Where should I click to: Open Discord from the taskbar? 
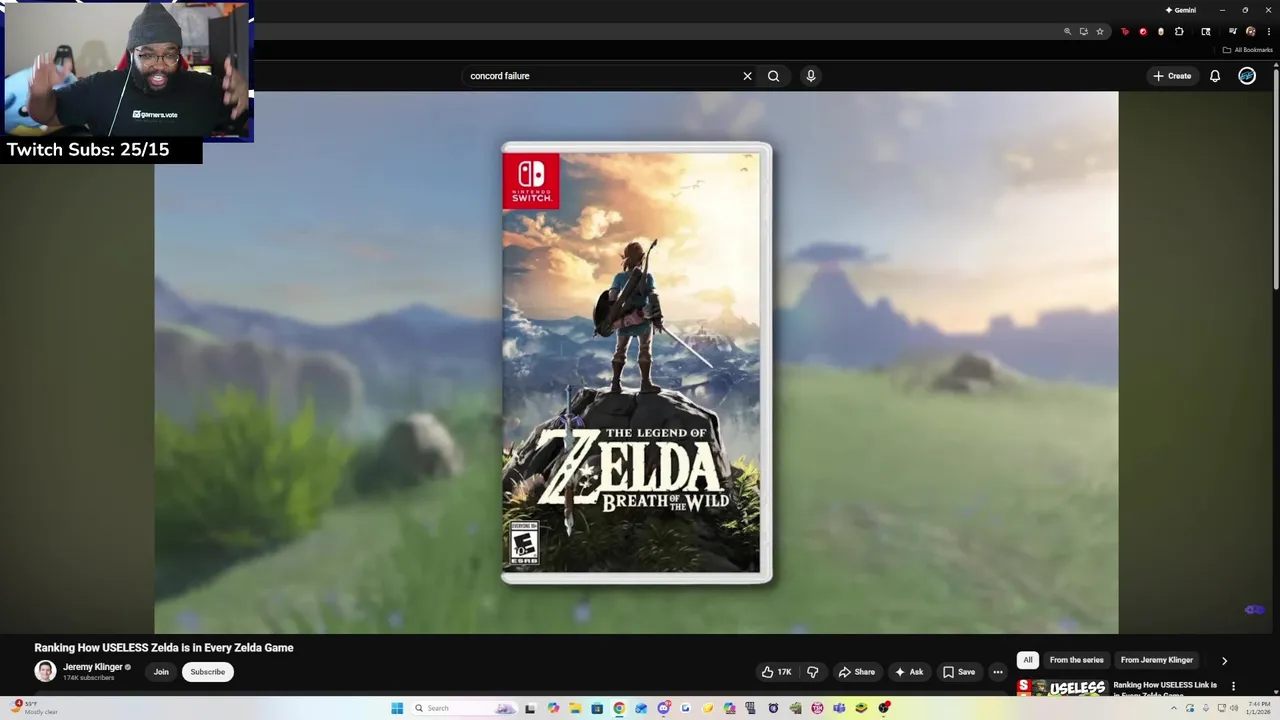pos(664,708)
